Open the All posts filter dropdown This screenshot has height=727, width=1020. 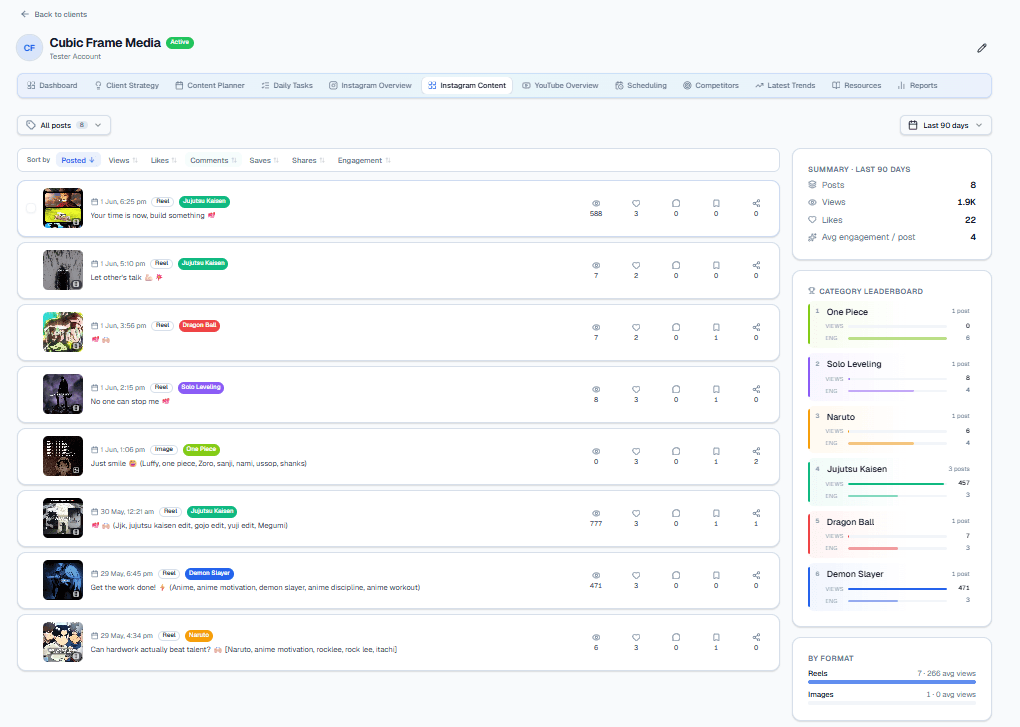[x=64, y=125]
